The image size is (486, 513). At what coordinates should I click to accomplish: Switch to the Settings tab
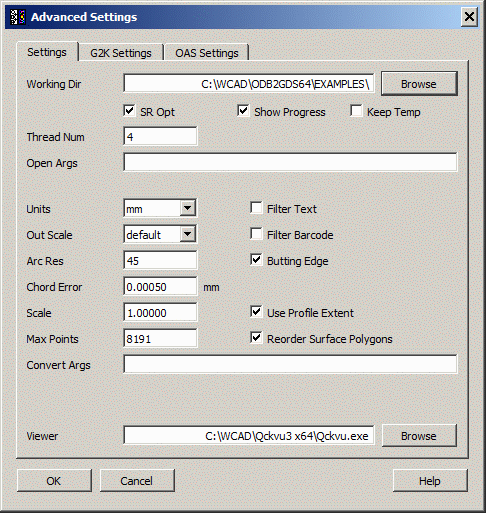(47, 52)
